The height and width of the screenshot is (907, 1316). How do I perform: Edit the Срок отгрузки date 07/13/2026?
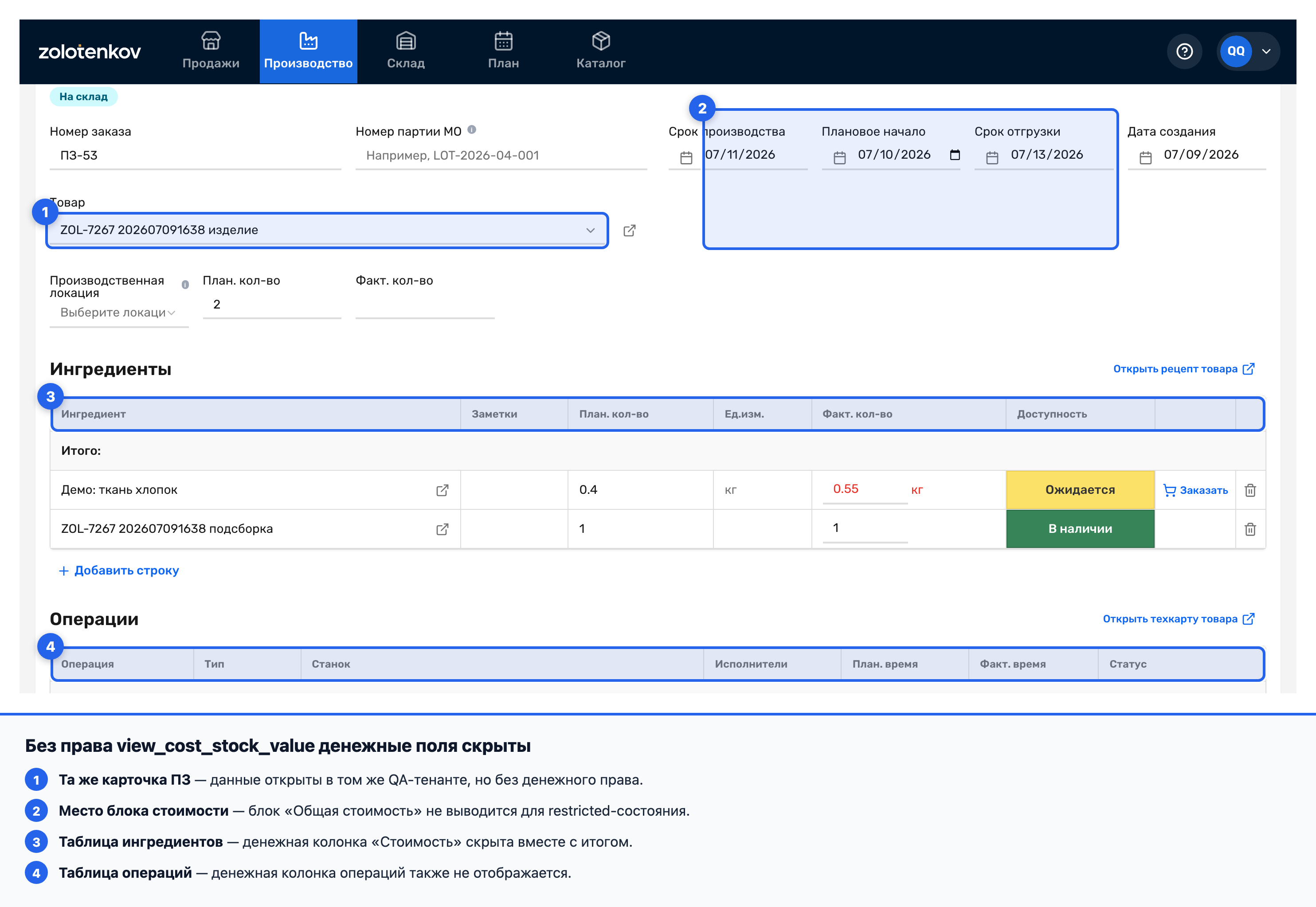[x=1046, y=155]
